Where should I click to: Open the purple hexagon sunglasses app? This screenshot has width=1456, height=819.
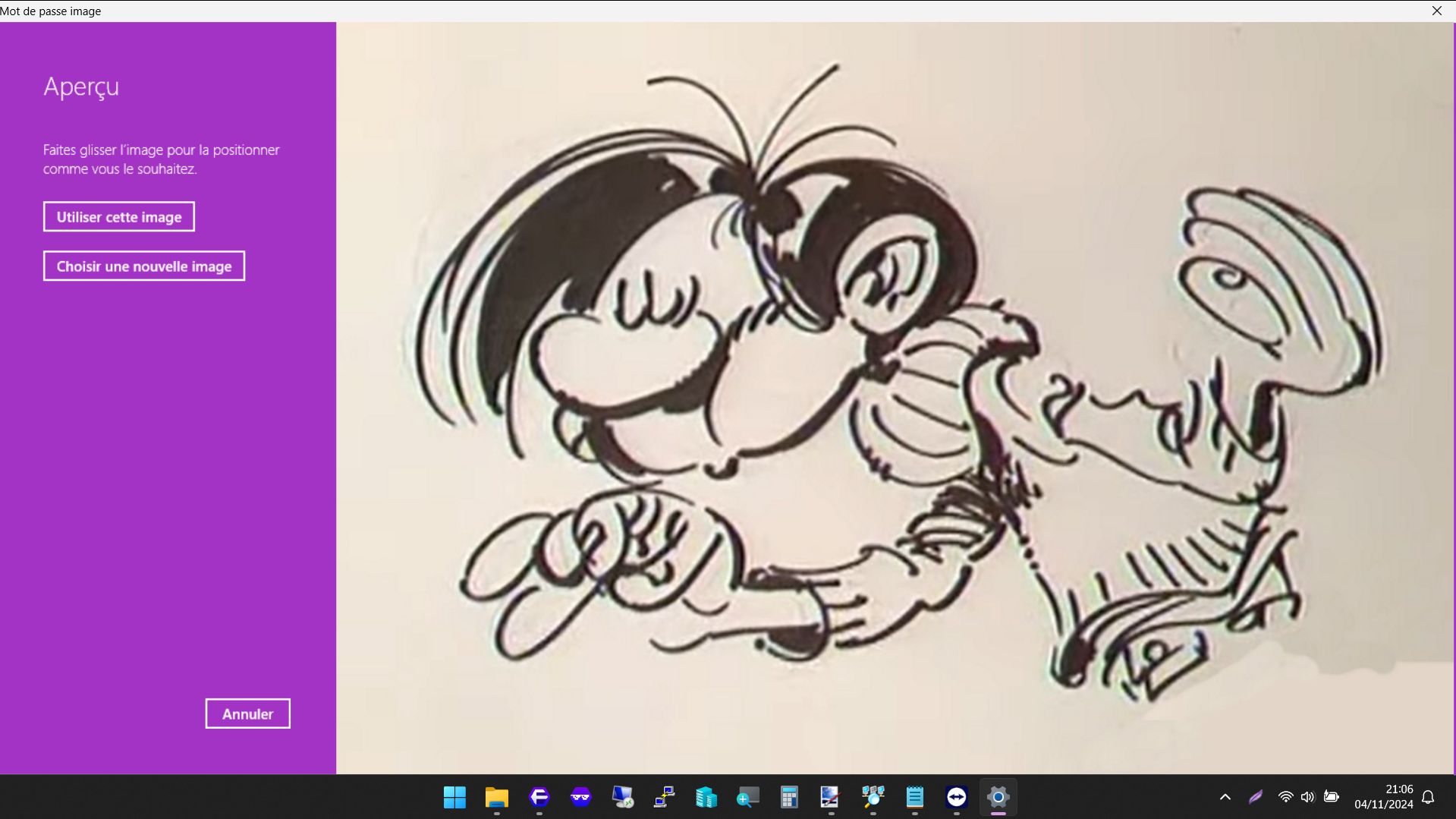[x=581, y=798]
